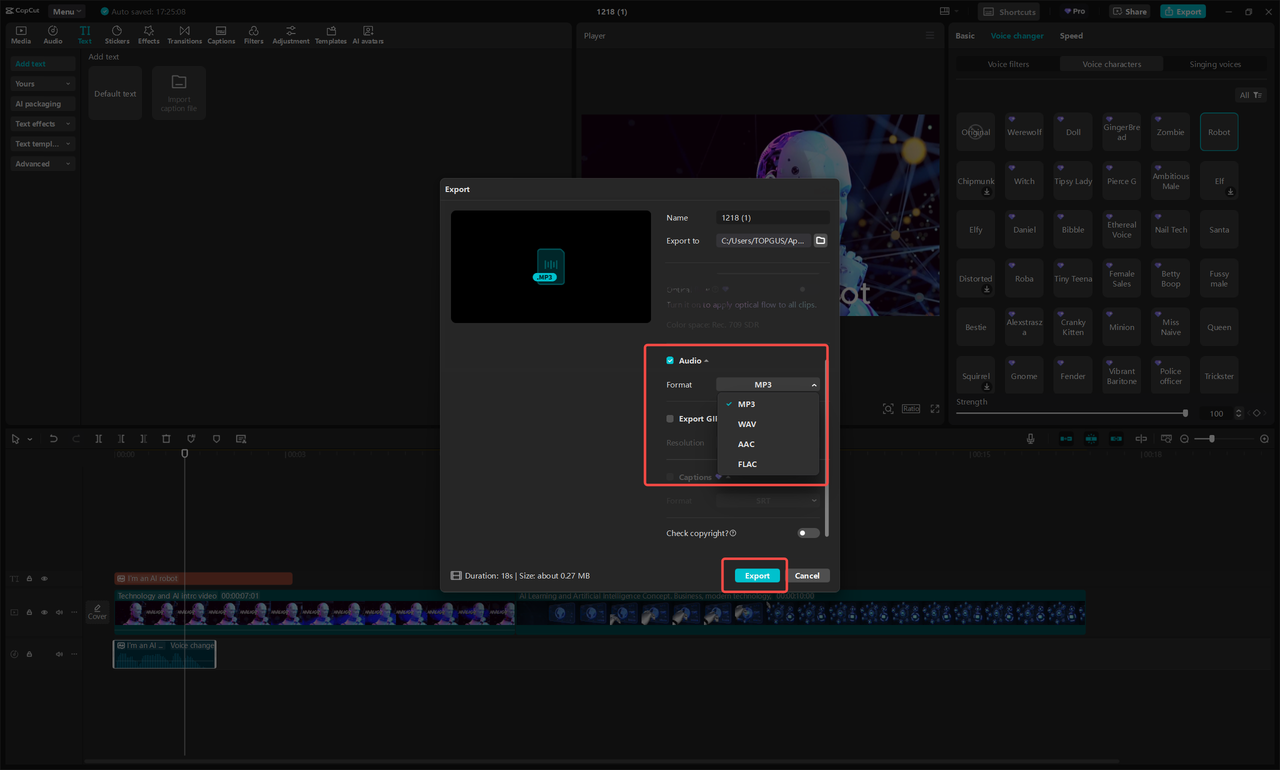Enable the Check copyright toggle
Image resolution: width=1280 pixels, height=770 pixels.
tap(808, 533)
